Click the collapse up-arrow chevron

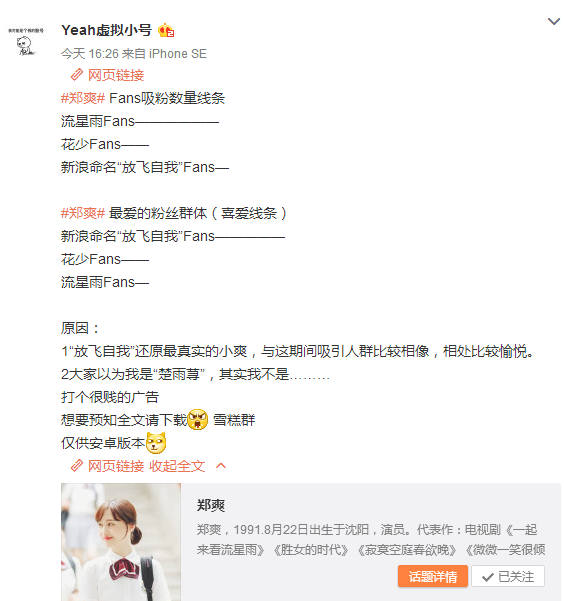click(221, 466)
